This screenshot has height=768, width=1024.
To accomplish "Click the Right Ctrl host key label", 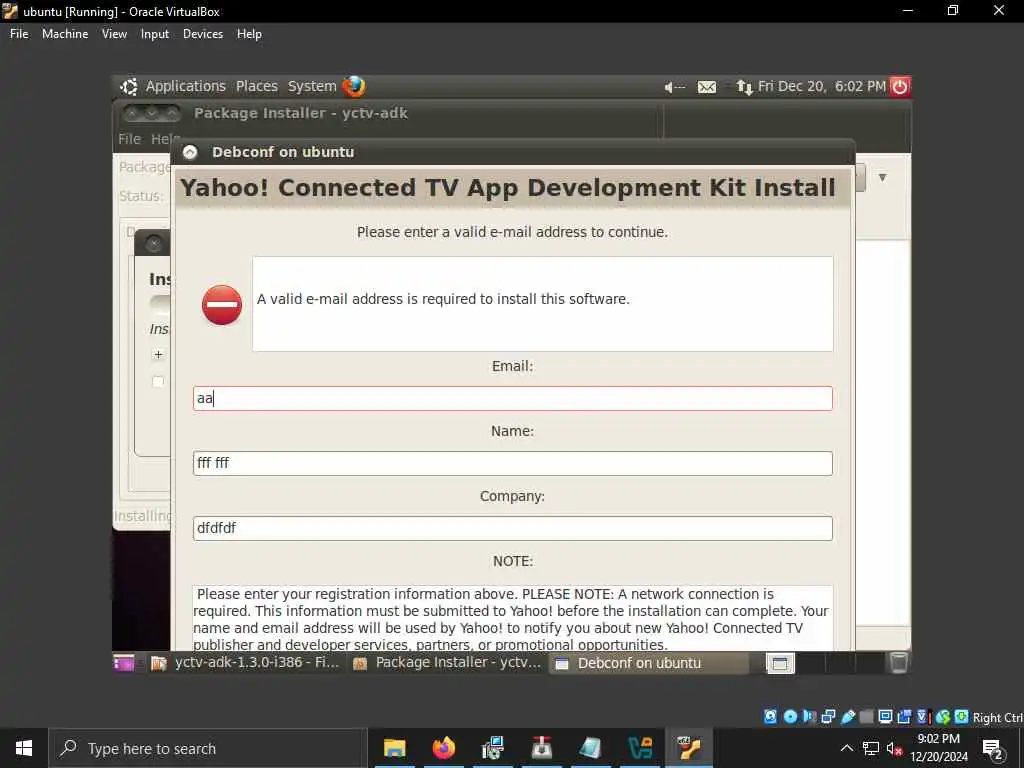I will point(997,718).
